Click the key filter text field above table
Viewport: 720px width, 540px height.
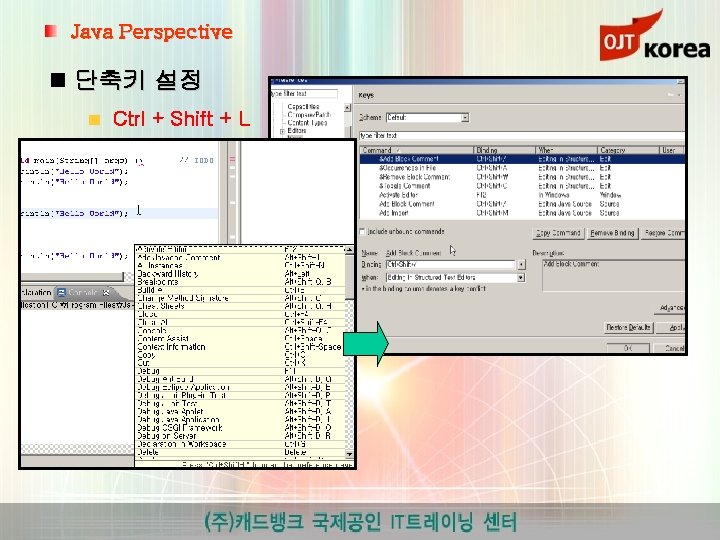521,135
